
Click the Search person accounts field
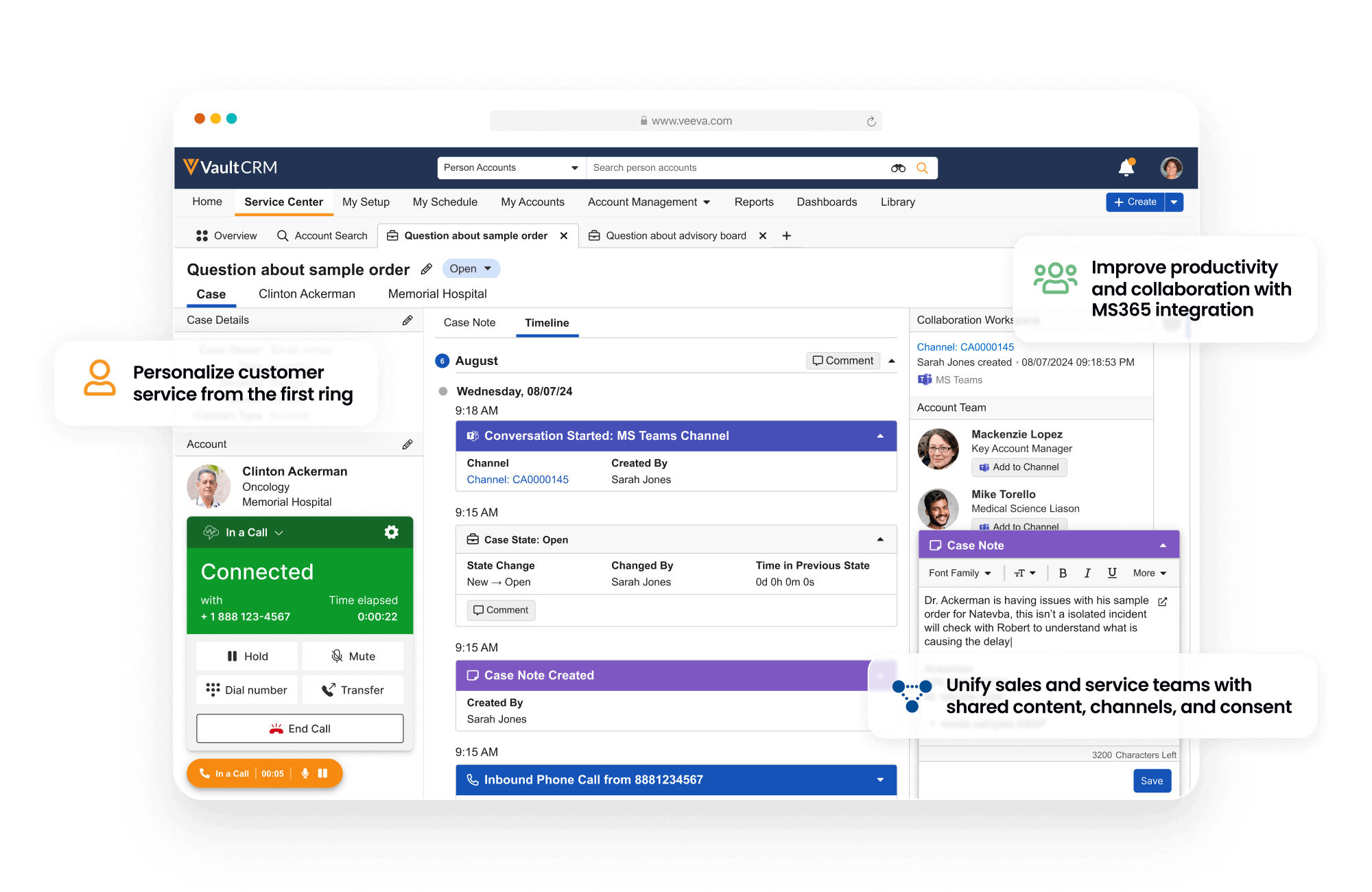click(737, 168)
